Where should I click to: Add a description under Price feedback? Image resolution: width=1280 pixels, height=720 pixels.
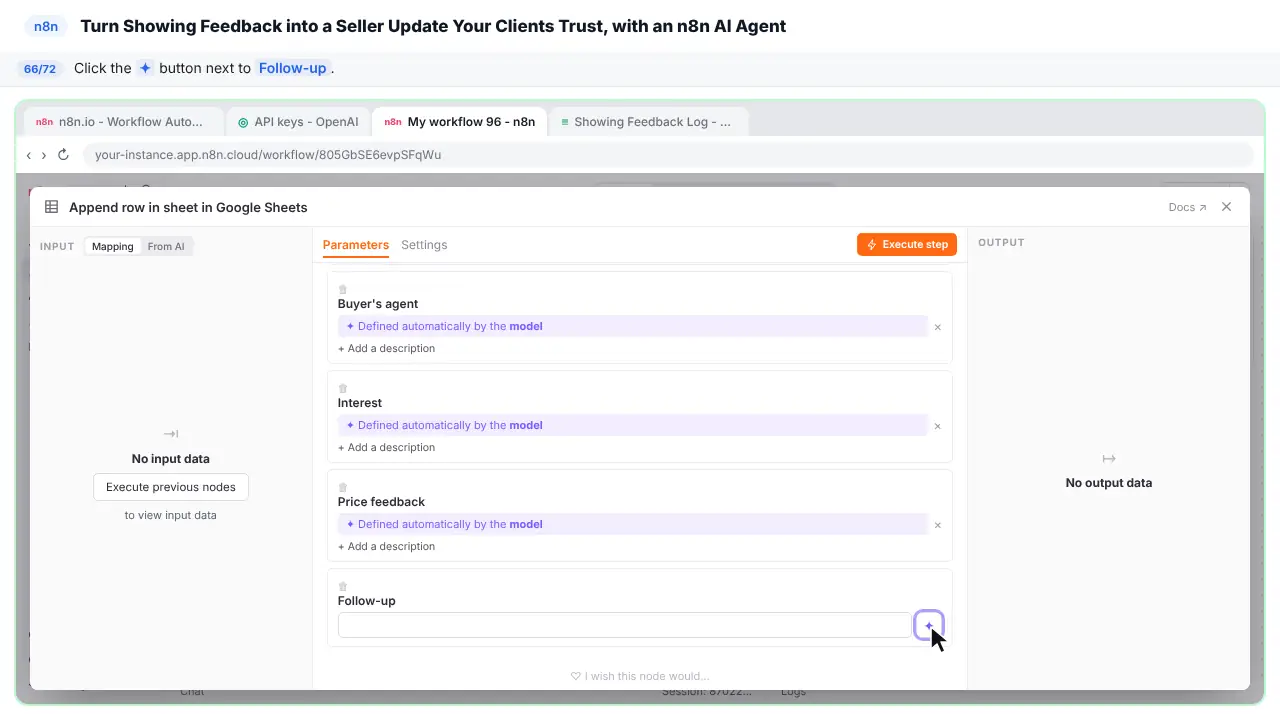(x=386, y=547)
